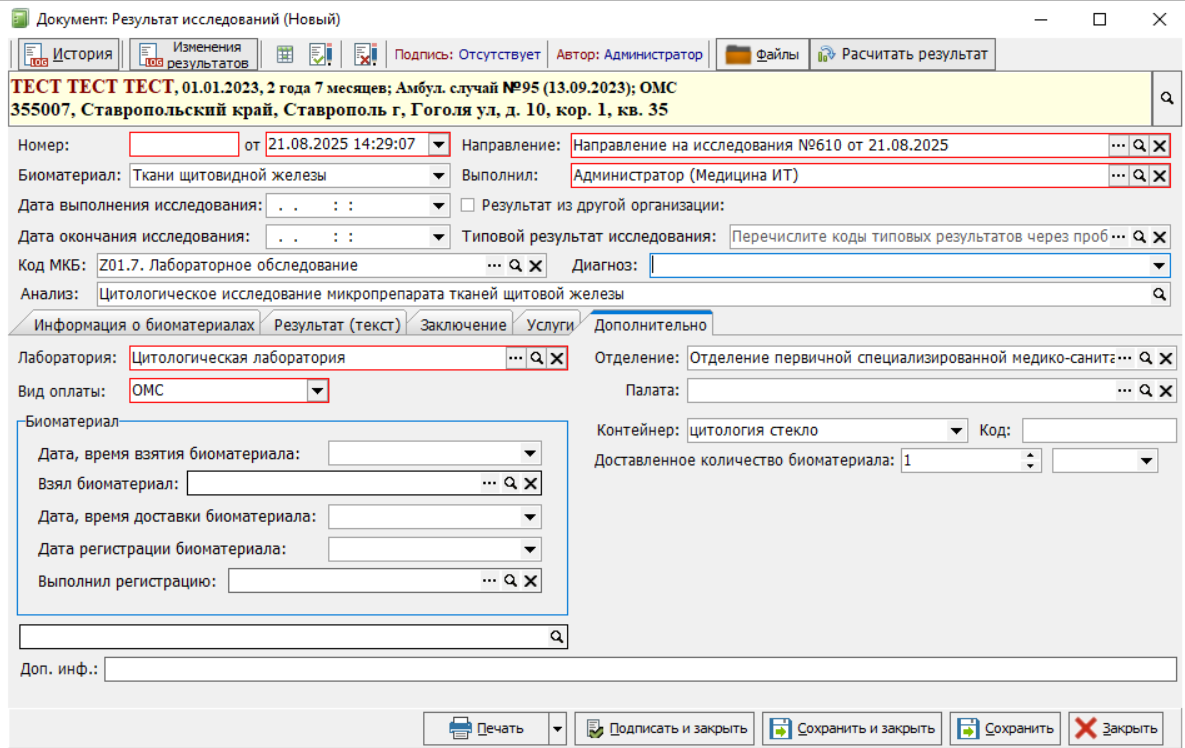Open ellipsis browse for Лаборатория

(x=515, y=358)
